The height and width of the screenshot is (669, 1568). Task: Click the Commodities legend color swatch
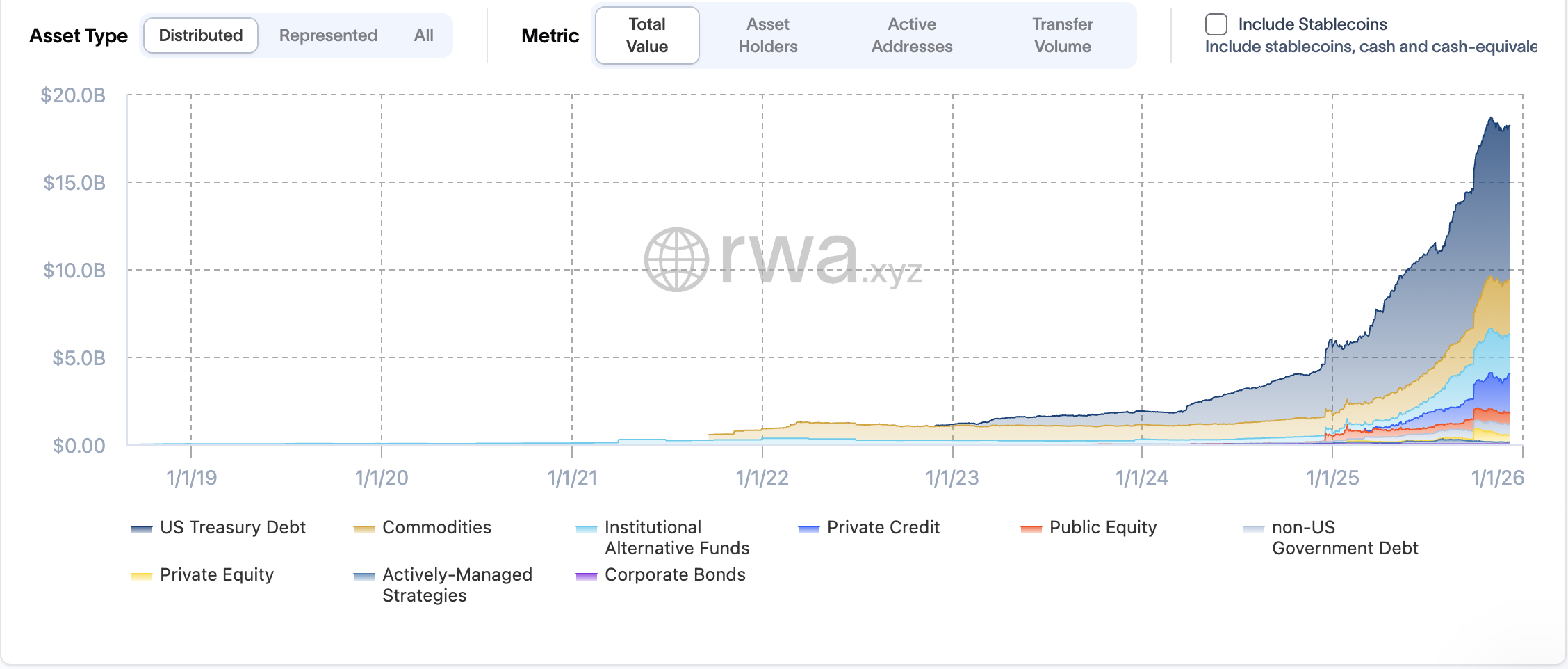pyautogui.click(x=364, y=529)
